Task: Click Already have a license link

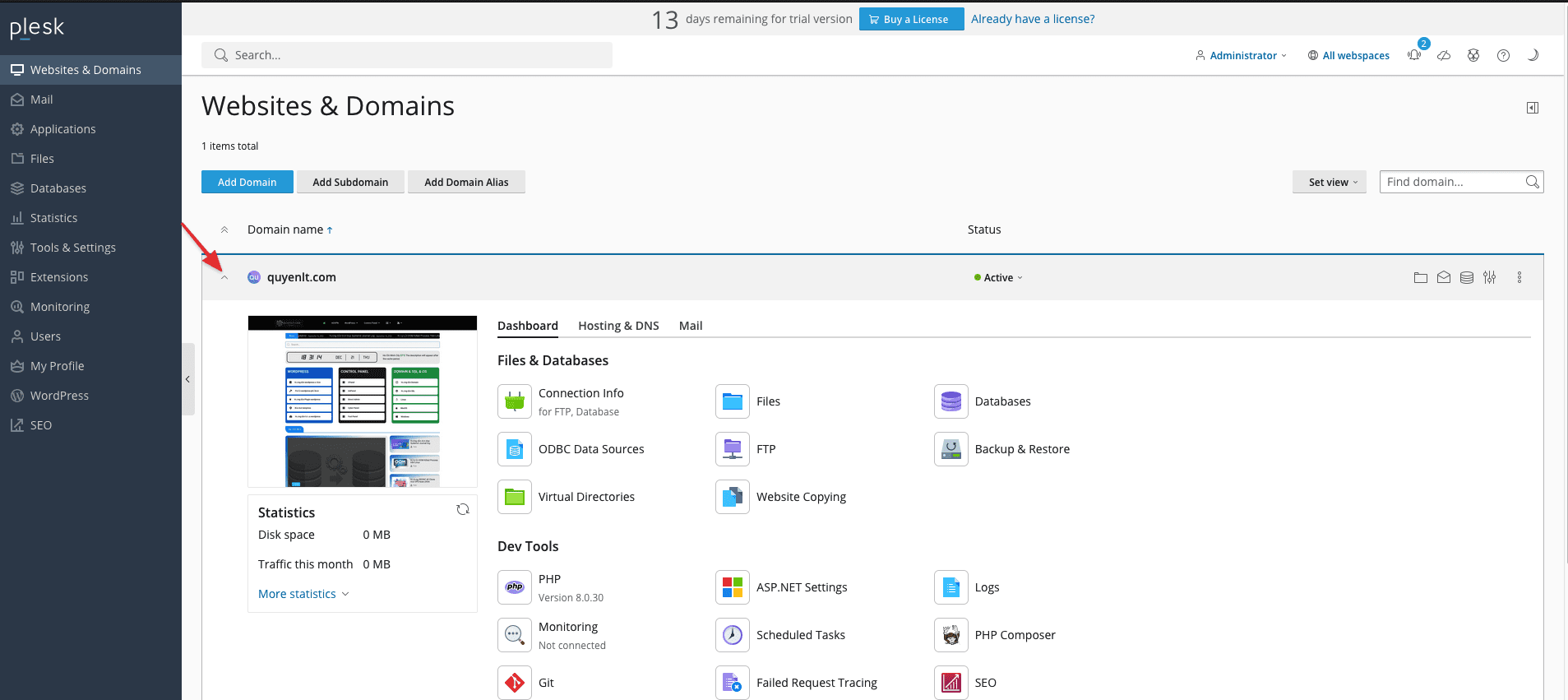Action: pos(1033,19)
